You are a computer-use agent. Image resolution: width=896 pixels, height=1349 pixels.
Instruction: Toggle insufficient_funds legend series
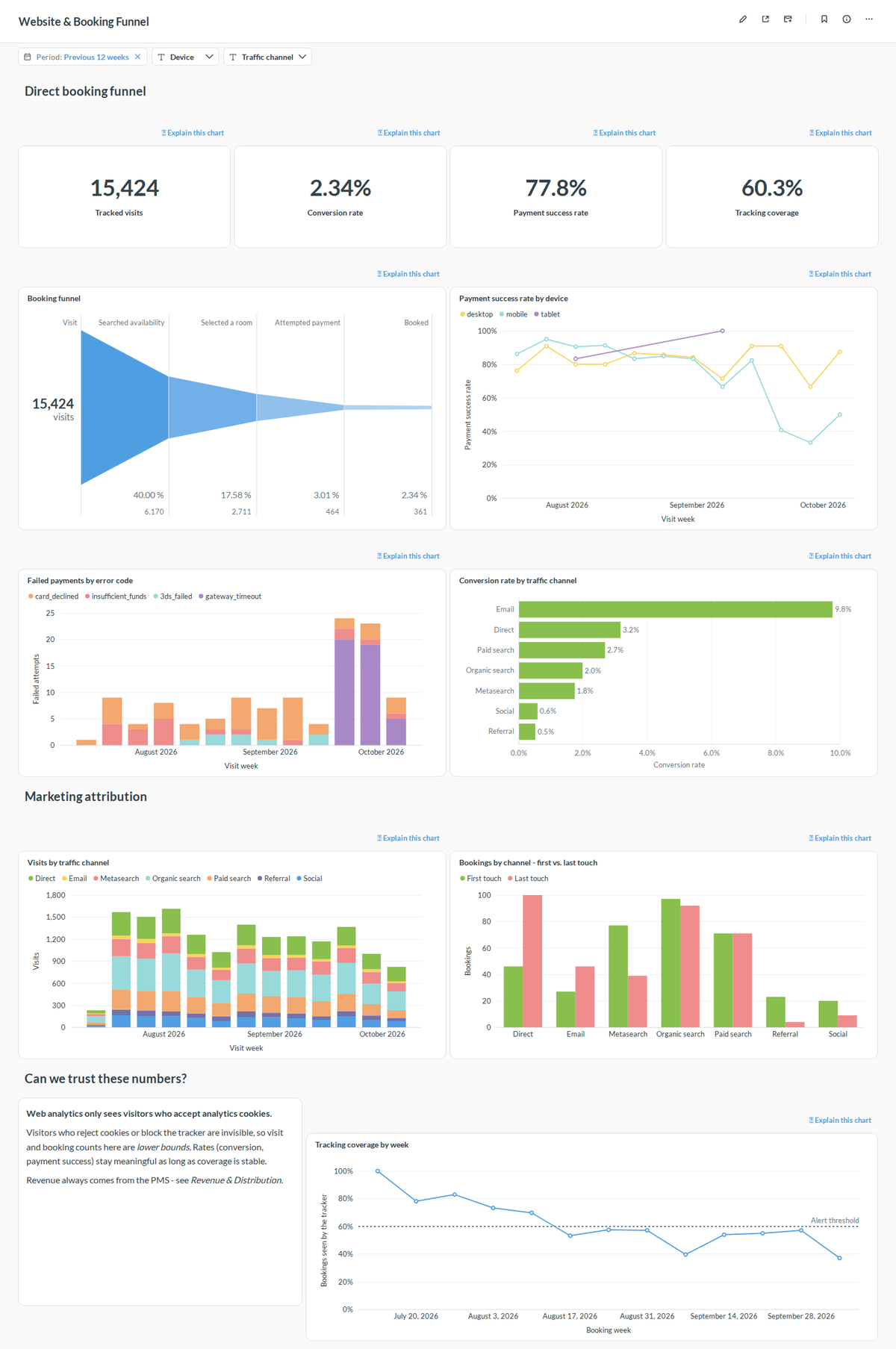[x=116, y=596]
